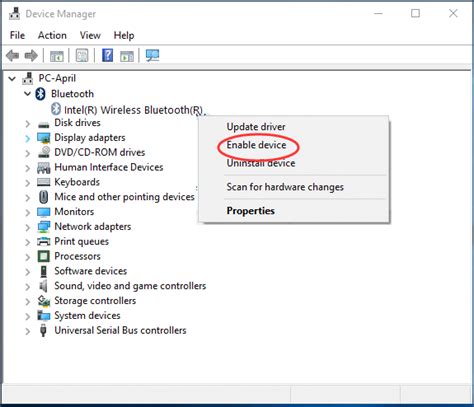The height and width of the screenshot is (407, 474).
Task: Click the Intel Wireless Bluetooth device icon
Action: (56, 109)
